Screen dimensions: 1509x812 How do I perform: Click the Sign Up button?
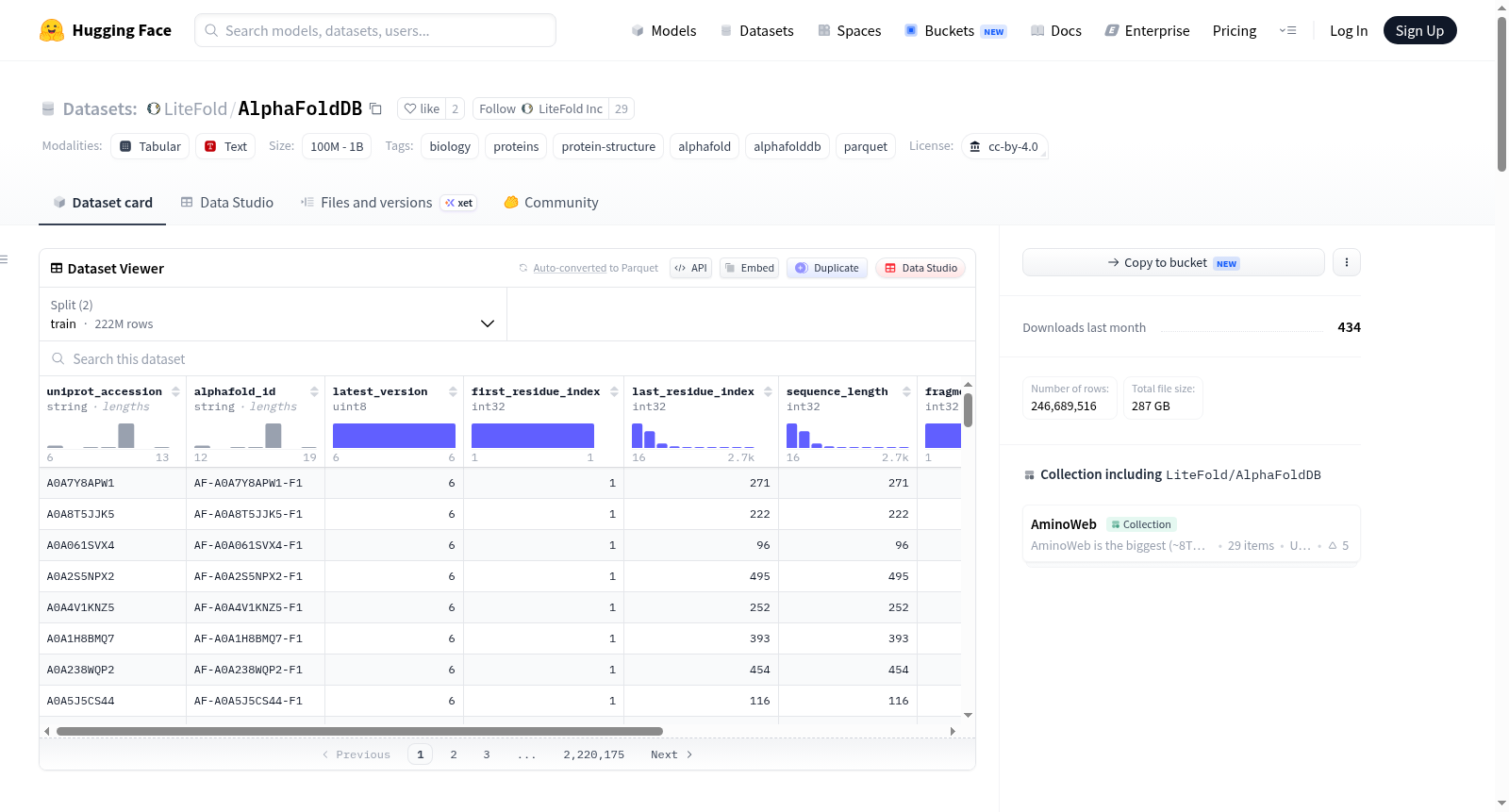click(x=1419, y=30)
